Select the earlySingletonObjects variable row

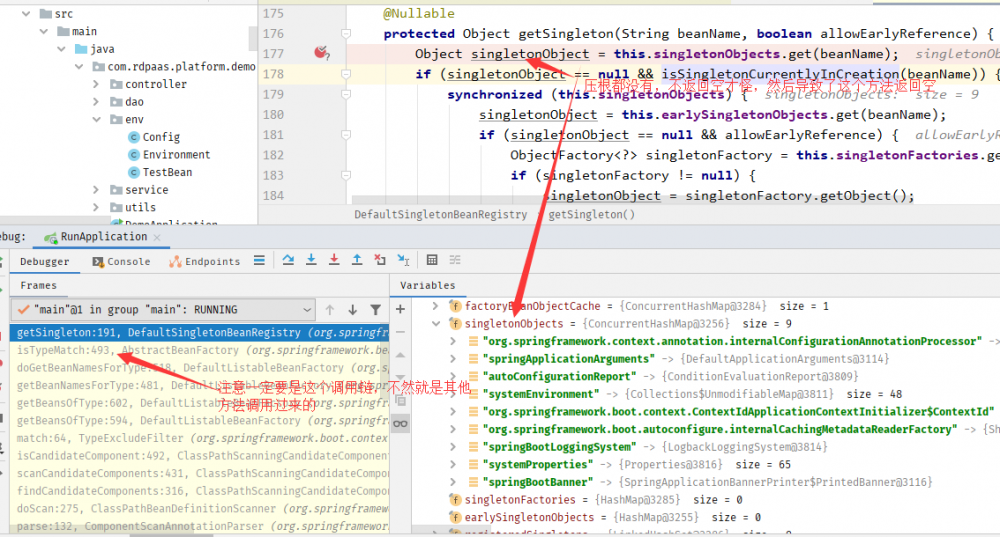pyautogui.click(x=706, y=517)
